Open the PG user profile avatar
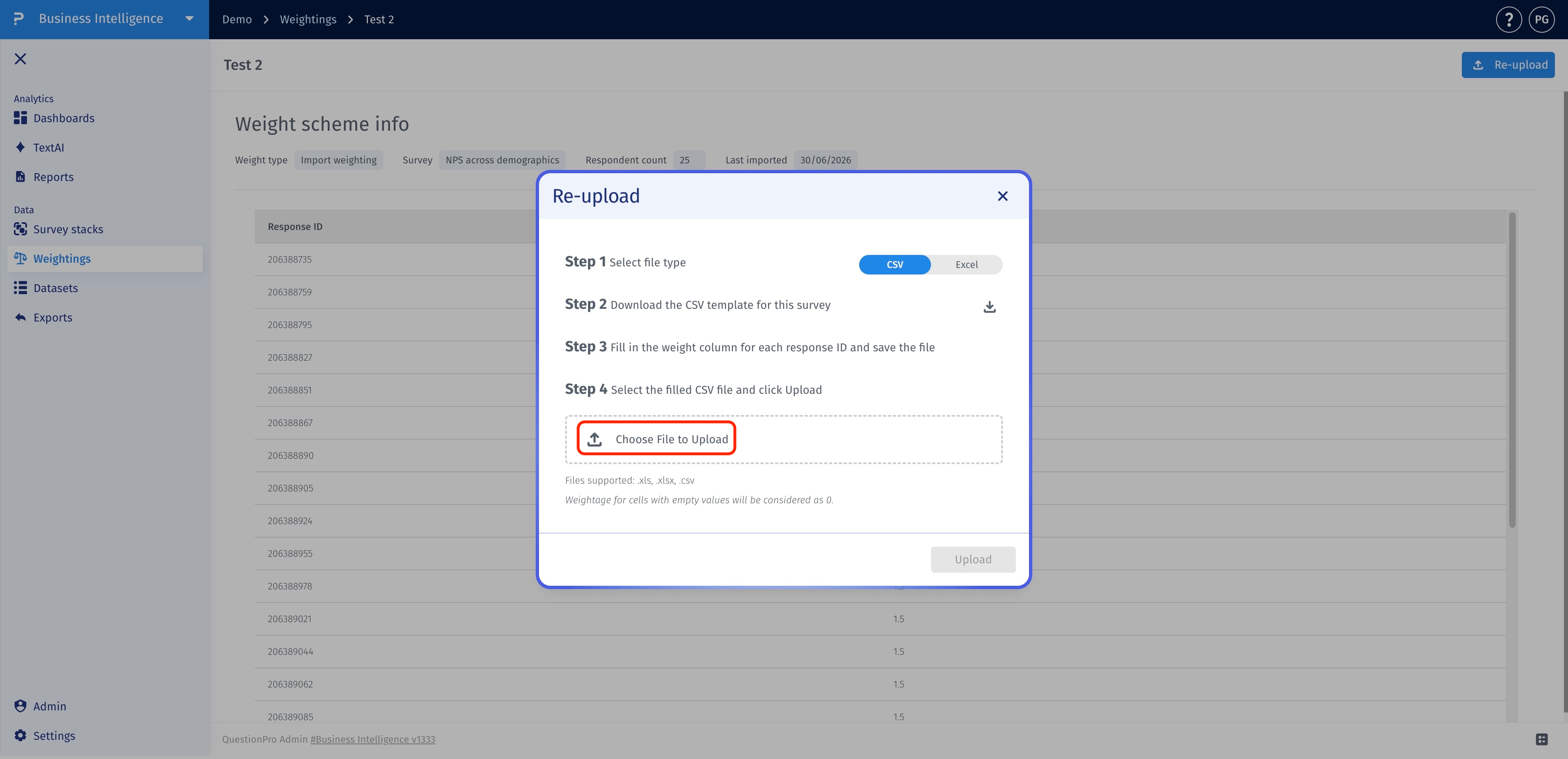The width and height of the screenshot is (1568, 759). point(1542,20)
